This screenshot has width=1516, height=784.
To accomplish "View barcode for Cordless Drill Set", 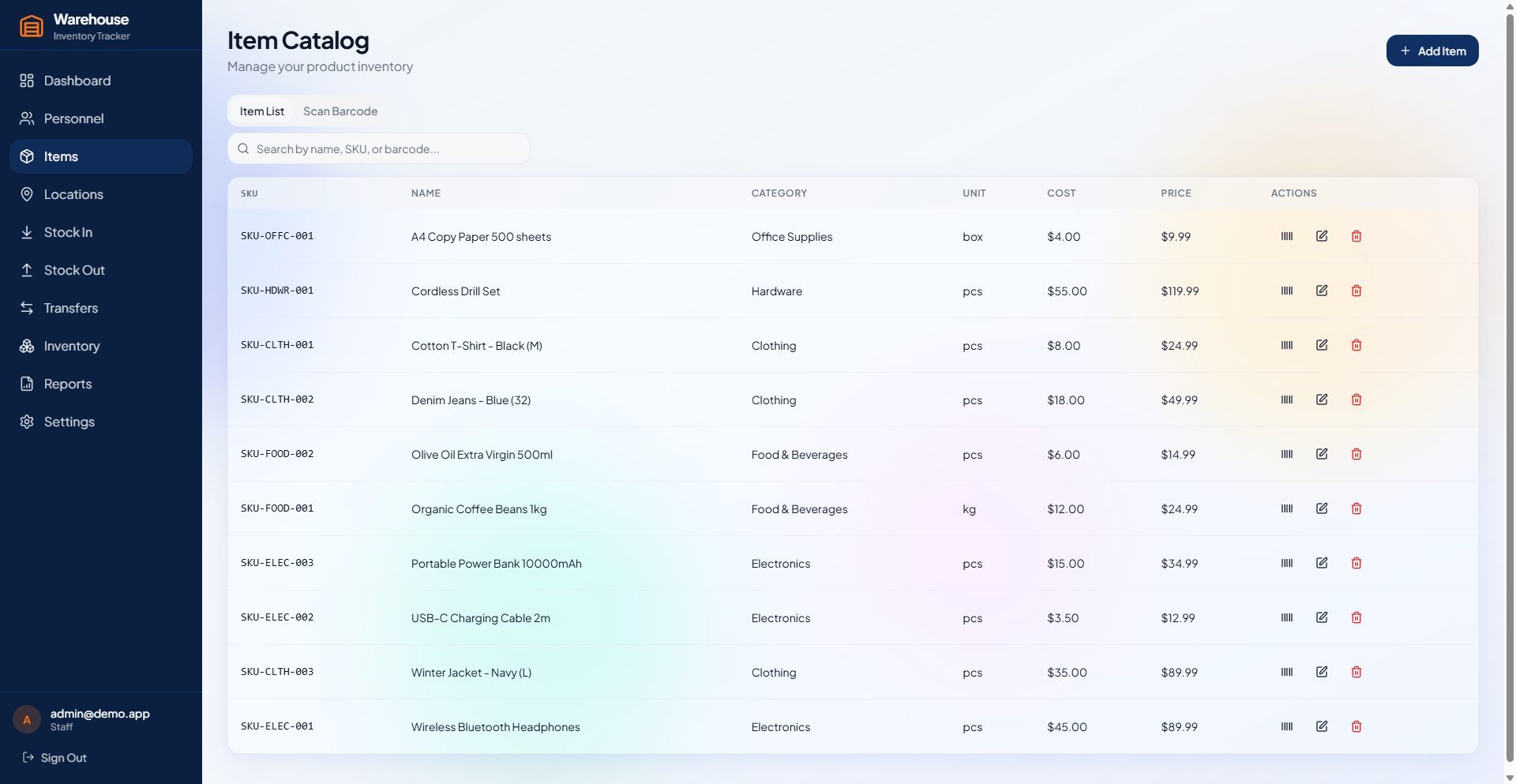I will click(x=1288, y=291).
